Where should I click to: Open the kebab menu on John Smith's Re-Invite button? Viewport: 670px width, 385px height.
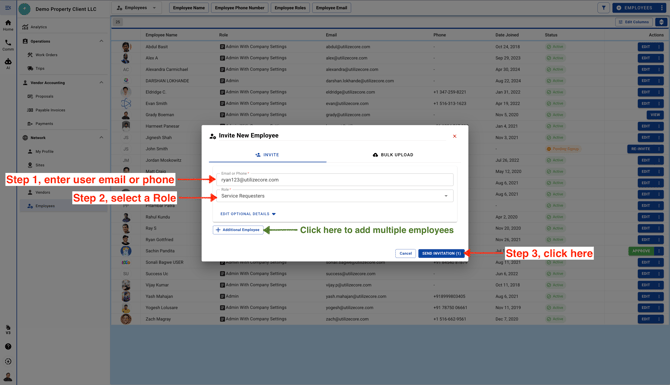click(659, 149)
